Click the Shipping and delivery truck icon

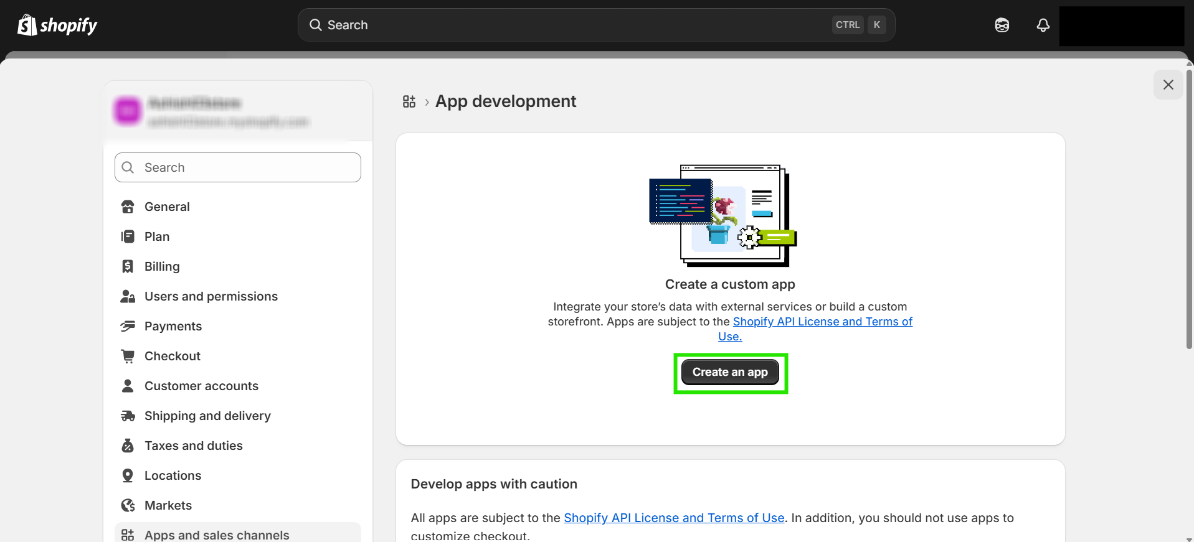pyautogui.click(x=128, y=416)
